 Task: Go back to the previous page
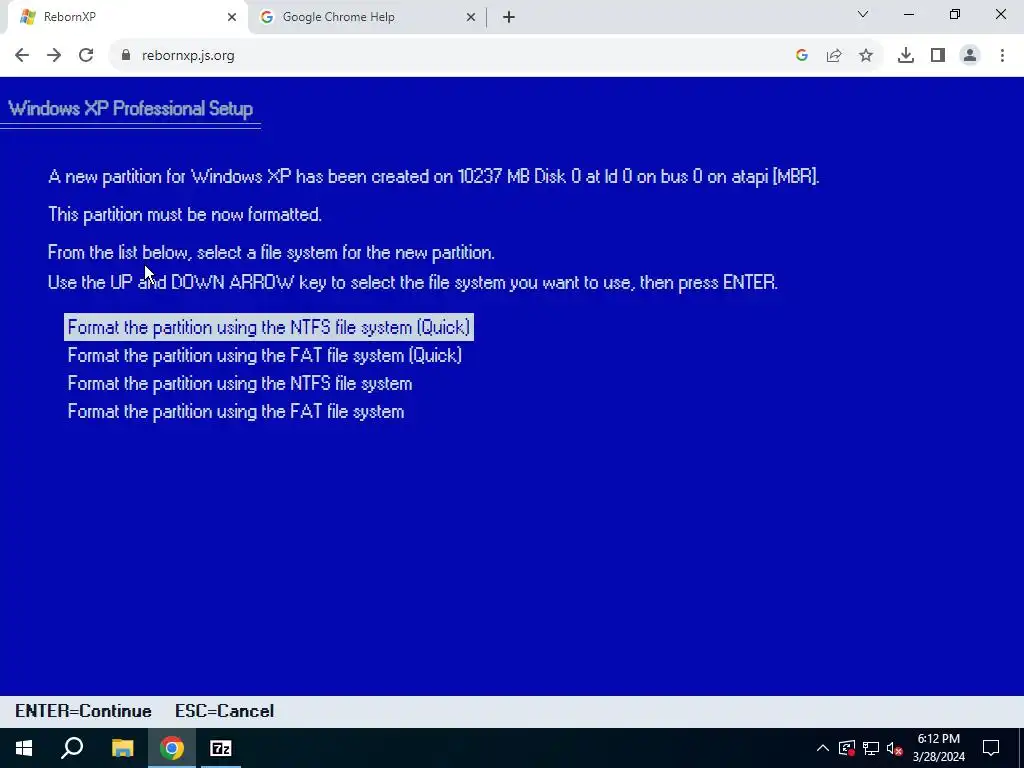pos(22,56)
